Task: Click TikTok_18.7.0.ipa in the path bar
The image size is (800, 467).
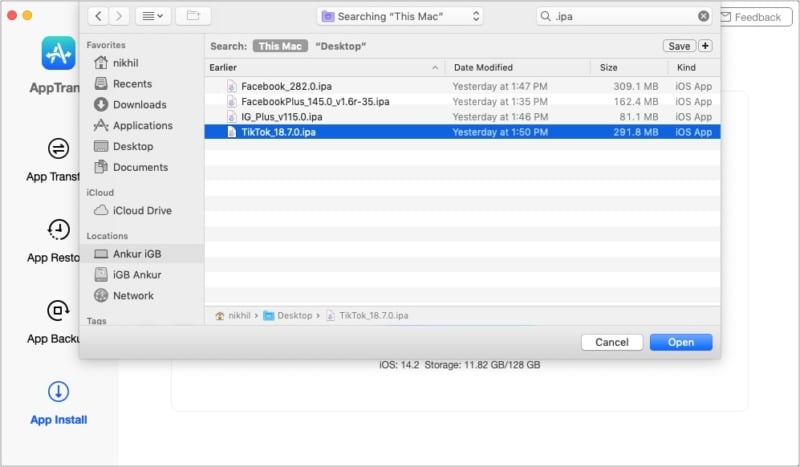Action: click(367, 315)
